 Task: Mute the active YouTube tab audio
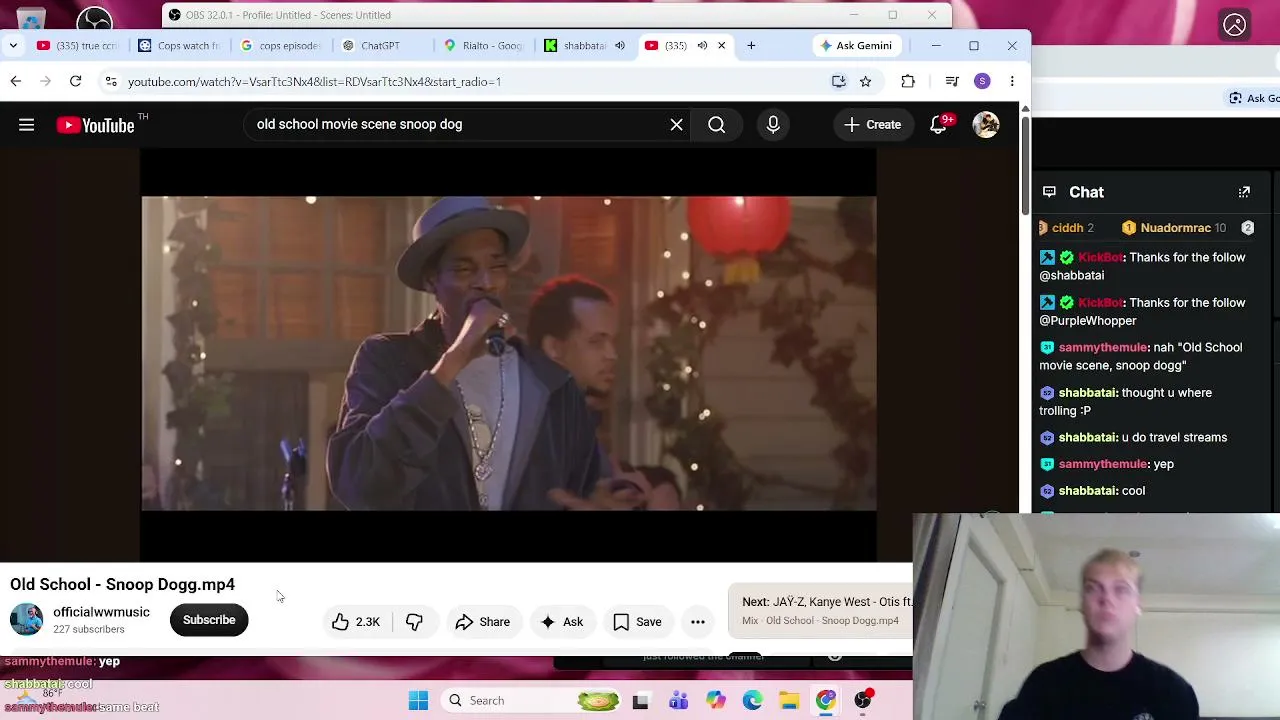702,45
